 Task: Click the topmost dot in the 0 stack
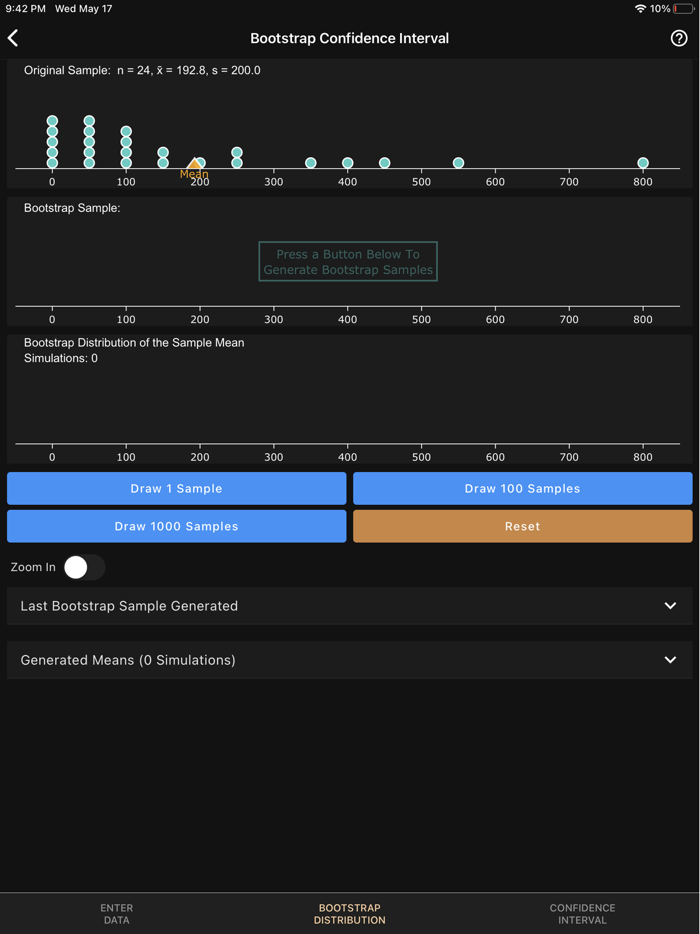(x=52, y=118)
